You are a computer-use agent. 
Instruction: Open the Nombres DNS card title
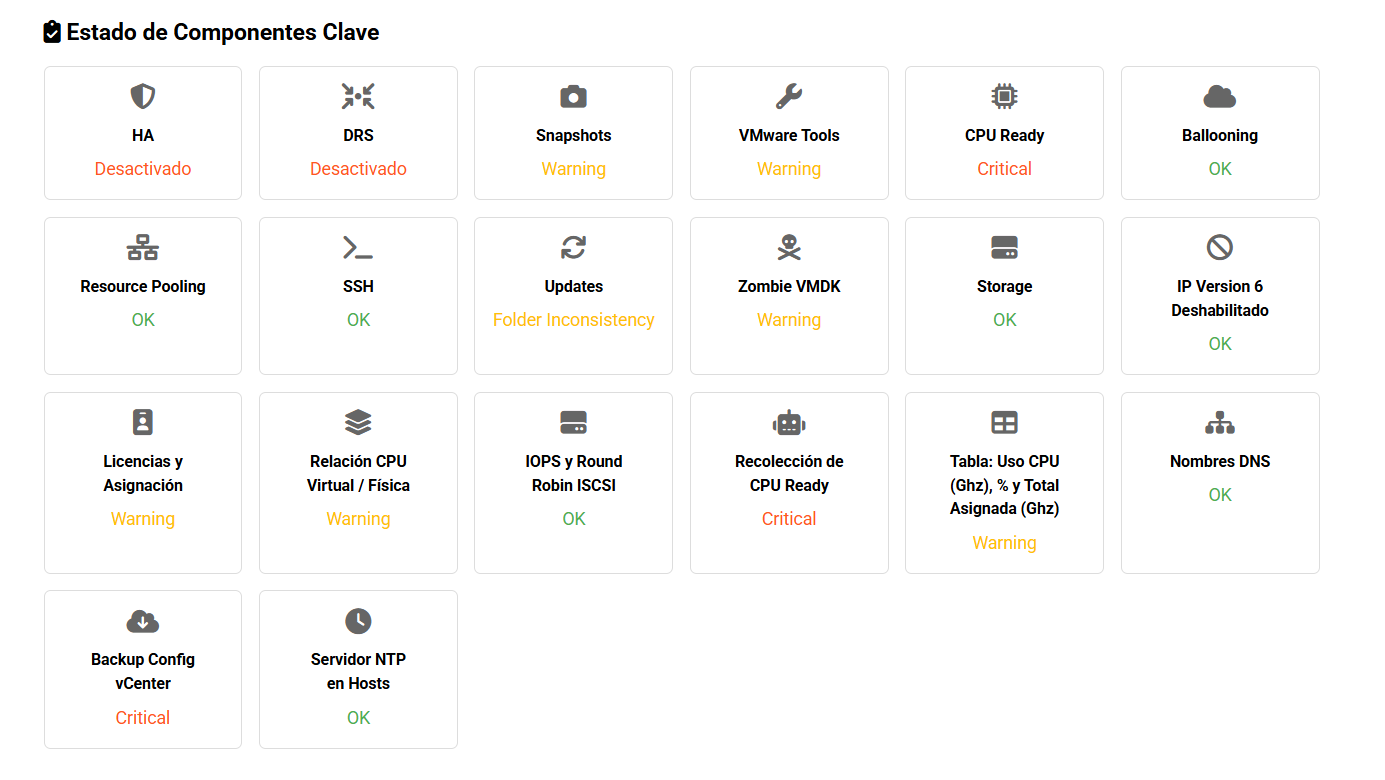(1220, 461)
